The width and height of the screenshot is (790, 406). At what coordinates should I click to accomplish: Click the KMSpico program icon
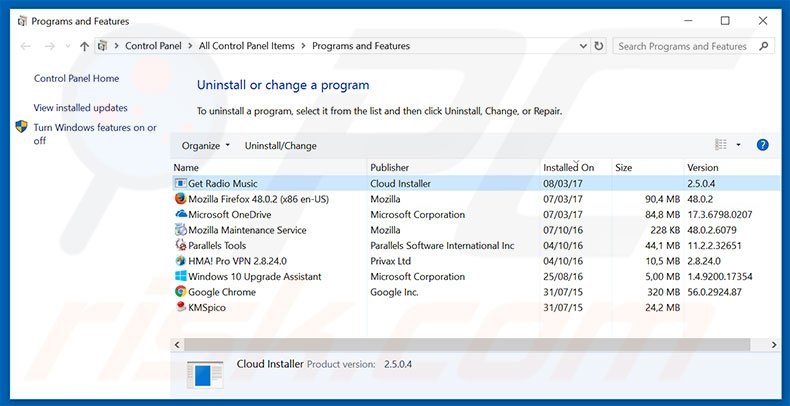[180, 308]
